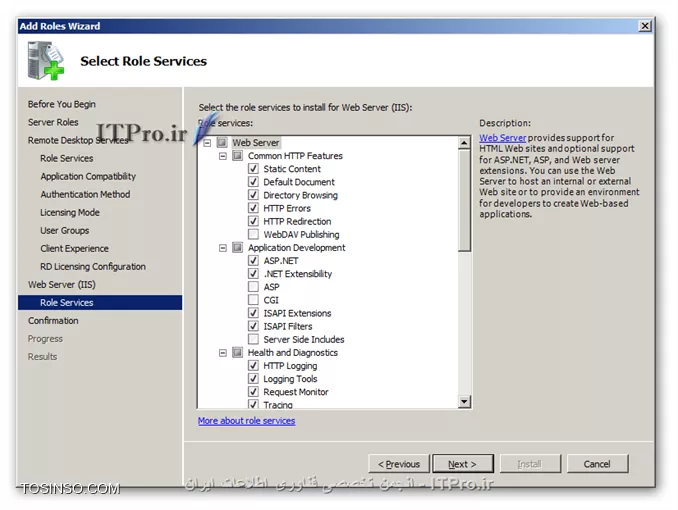This screenshot has height=510, width=678.
Task: Toggle HTTP Logging checkbox
Action: [253, 366]
